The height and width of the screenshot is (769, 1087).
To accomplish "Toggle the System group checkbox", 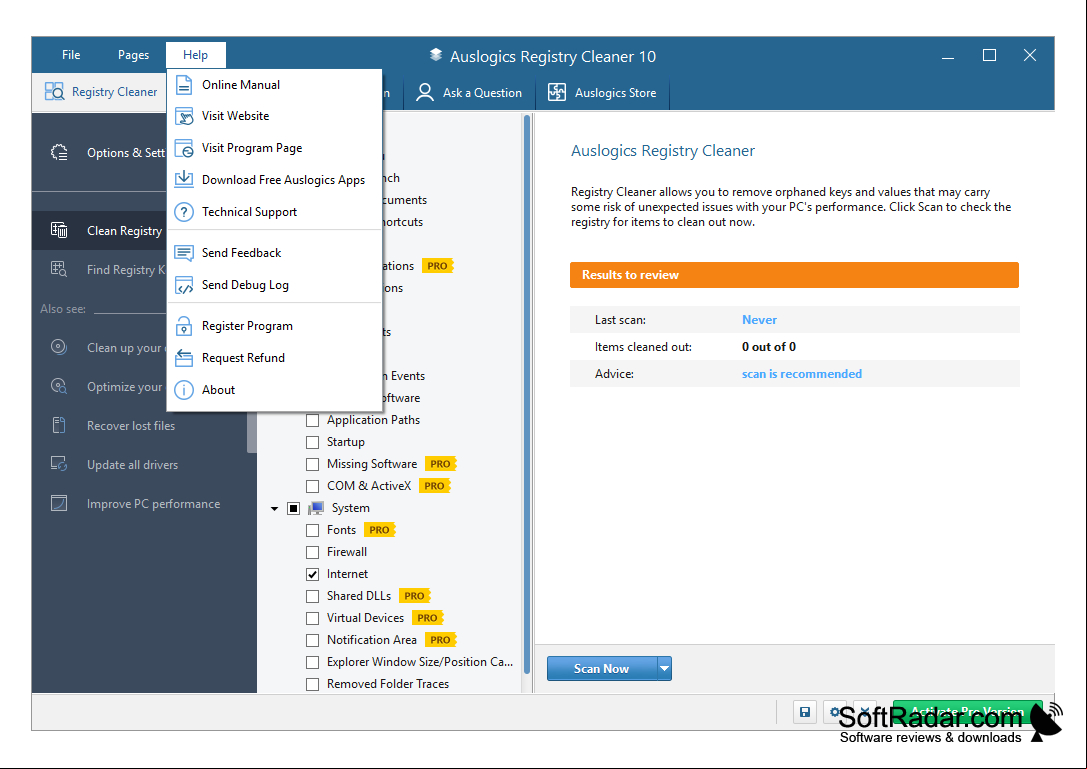I will click(293, 508).
